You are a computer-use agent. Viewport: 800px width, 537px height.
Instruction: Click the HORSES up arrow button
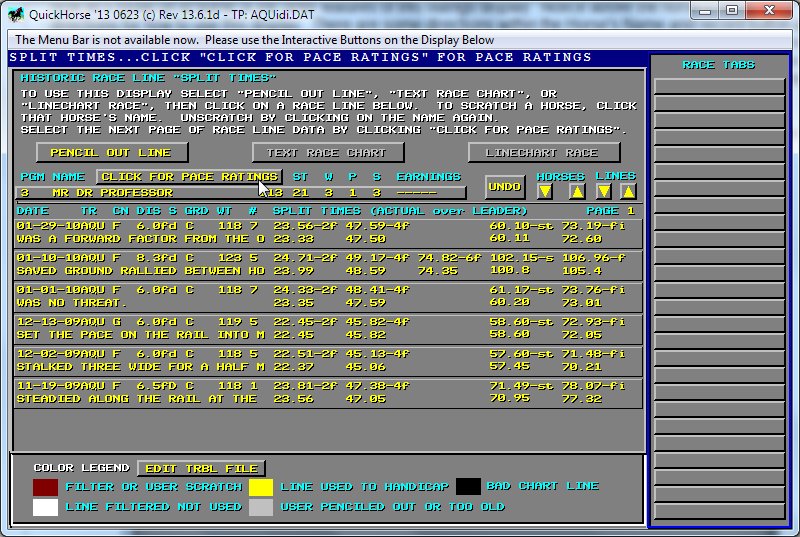pos(578,192)
